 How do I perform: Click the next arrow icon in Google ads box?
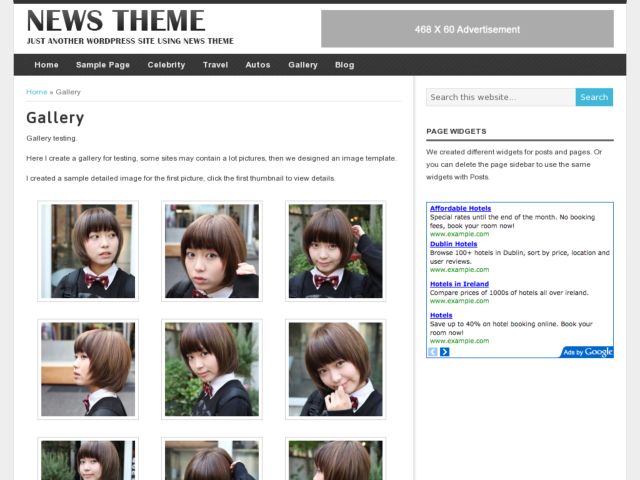coord(444,352)
